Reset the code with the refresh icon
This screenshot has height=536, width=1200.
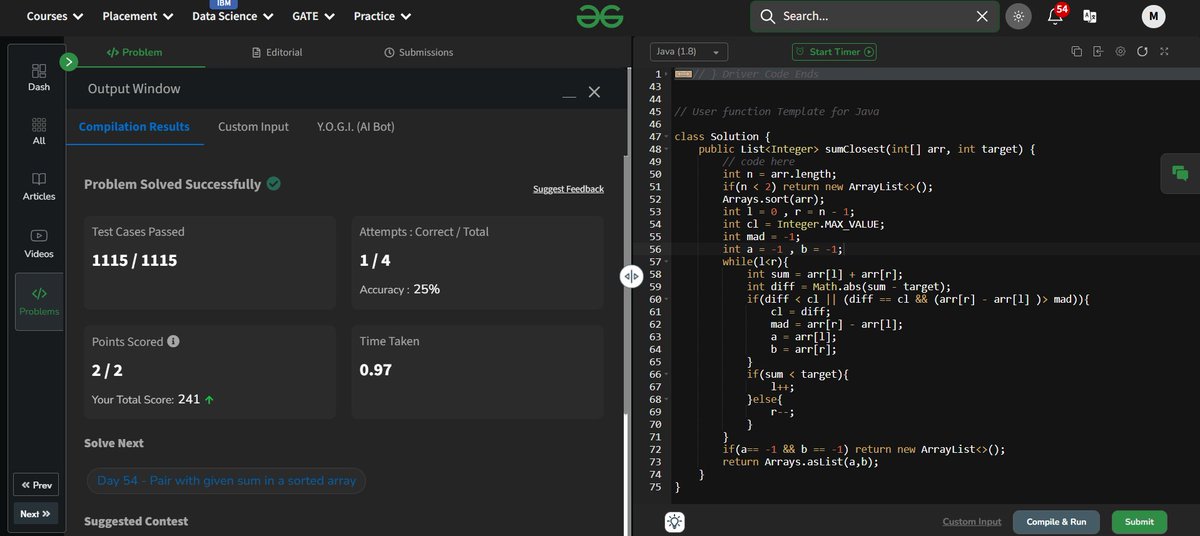pos(1142,52)
